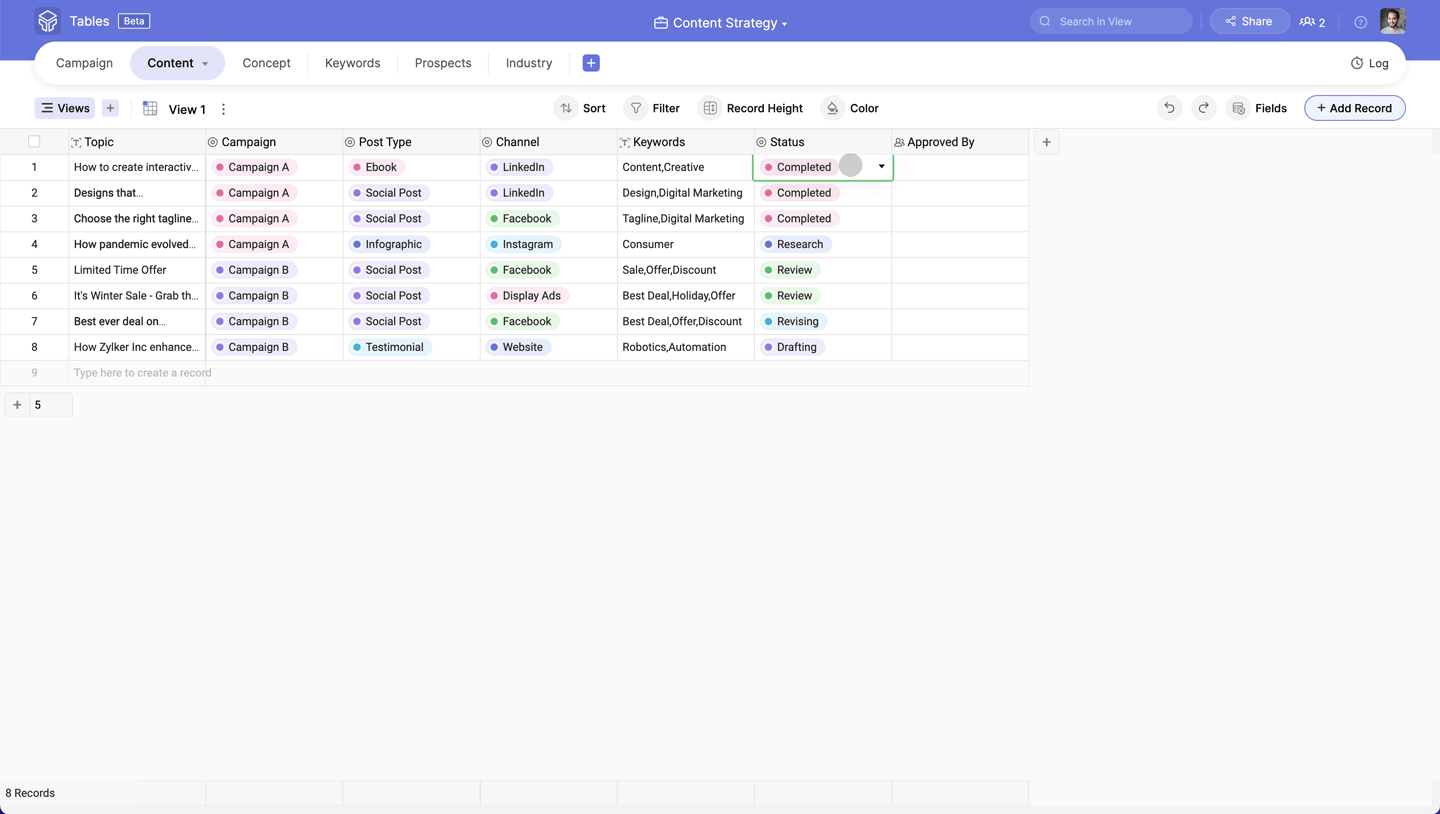Open the help question mark icon
The width and height of the screenshot is (1440, 814).
1360,22
